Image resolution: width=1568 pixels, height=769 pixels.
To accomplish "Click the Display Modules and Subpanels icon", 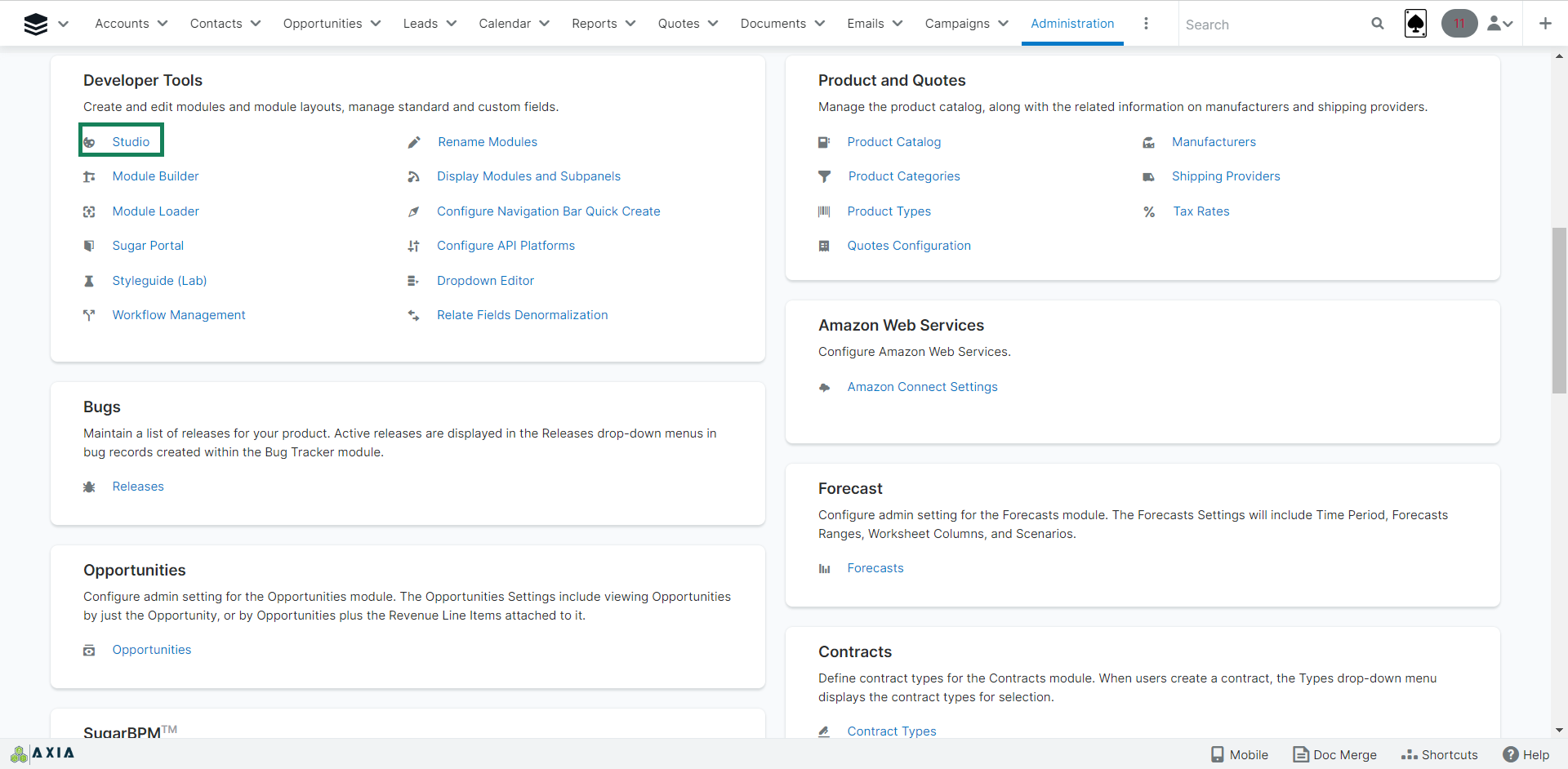I will tap(414, 176).
